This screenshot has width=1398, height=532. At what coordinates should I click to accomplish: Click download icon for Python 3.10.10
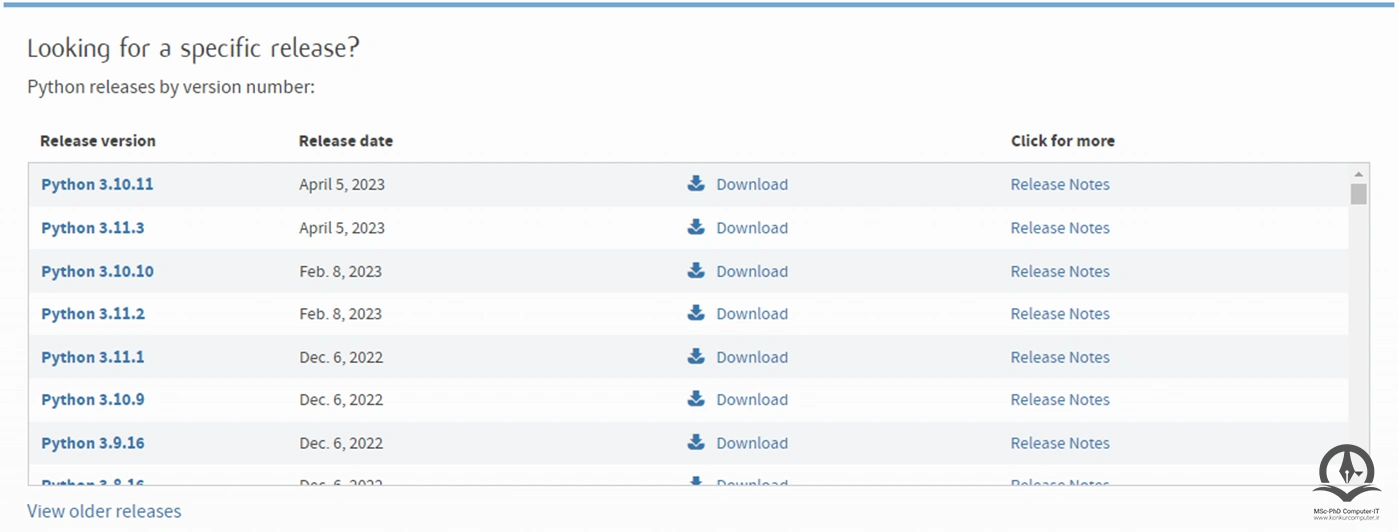696,270
